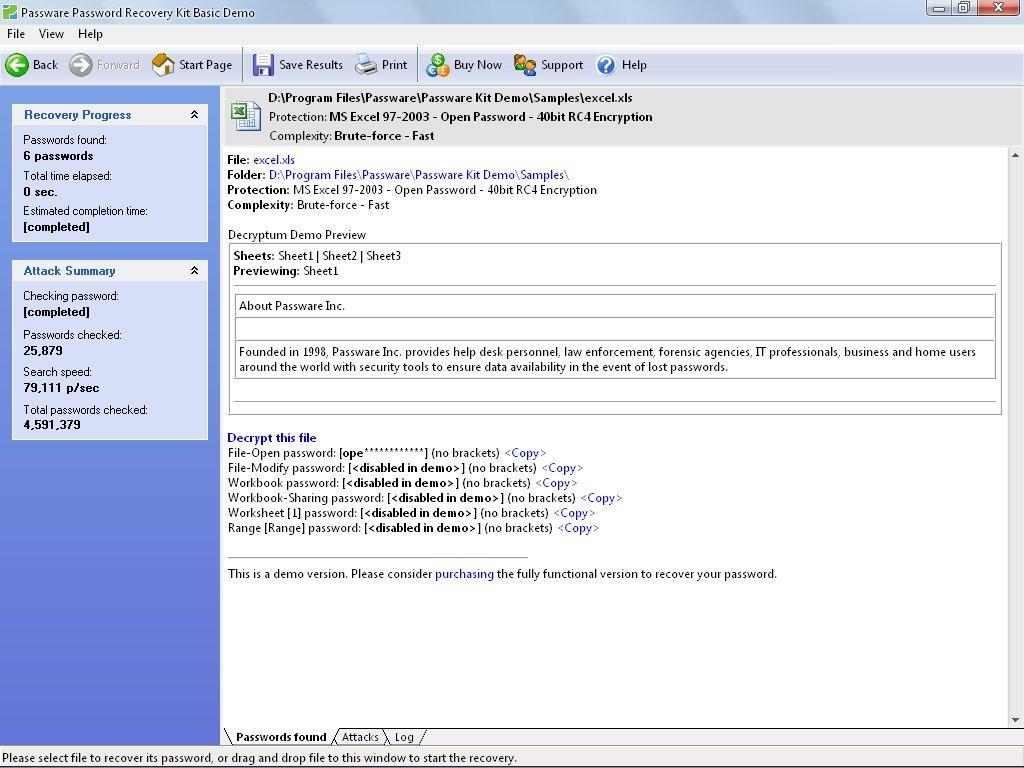
Task: Click the Attack Summary title text
Action: coord(69,270)
